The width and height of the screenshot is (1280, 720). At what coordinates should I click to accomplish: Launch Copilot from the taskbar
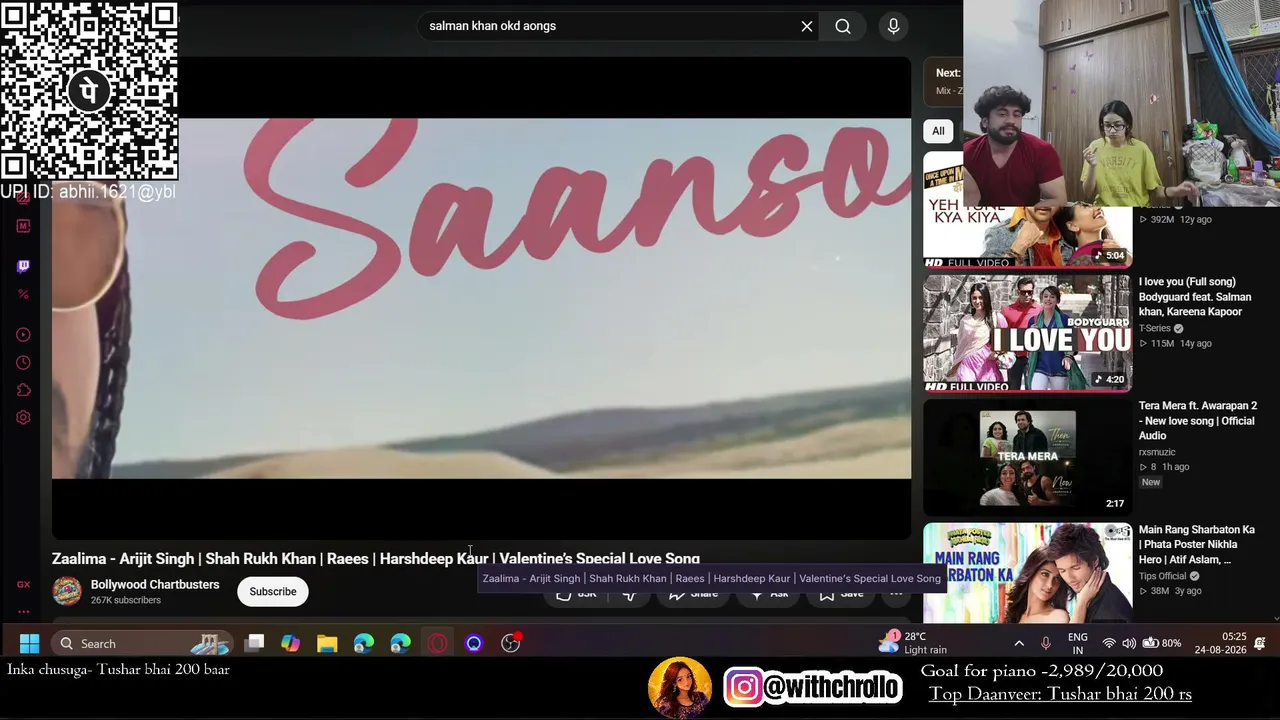(x=290, y=643)
